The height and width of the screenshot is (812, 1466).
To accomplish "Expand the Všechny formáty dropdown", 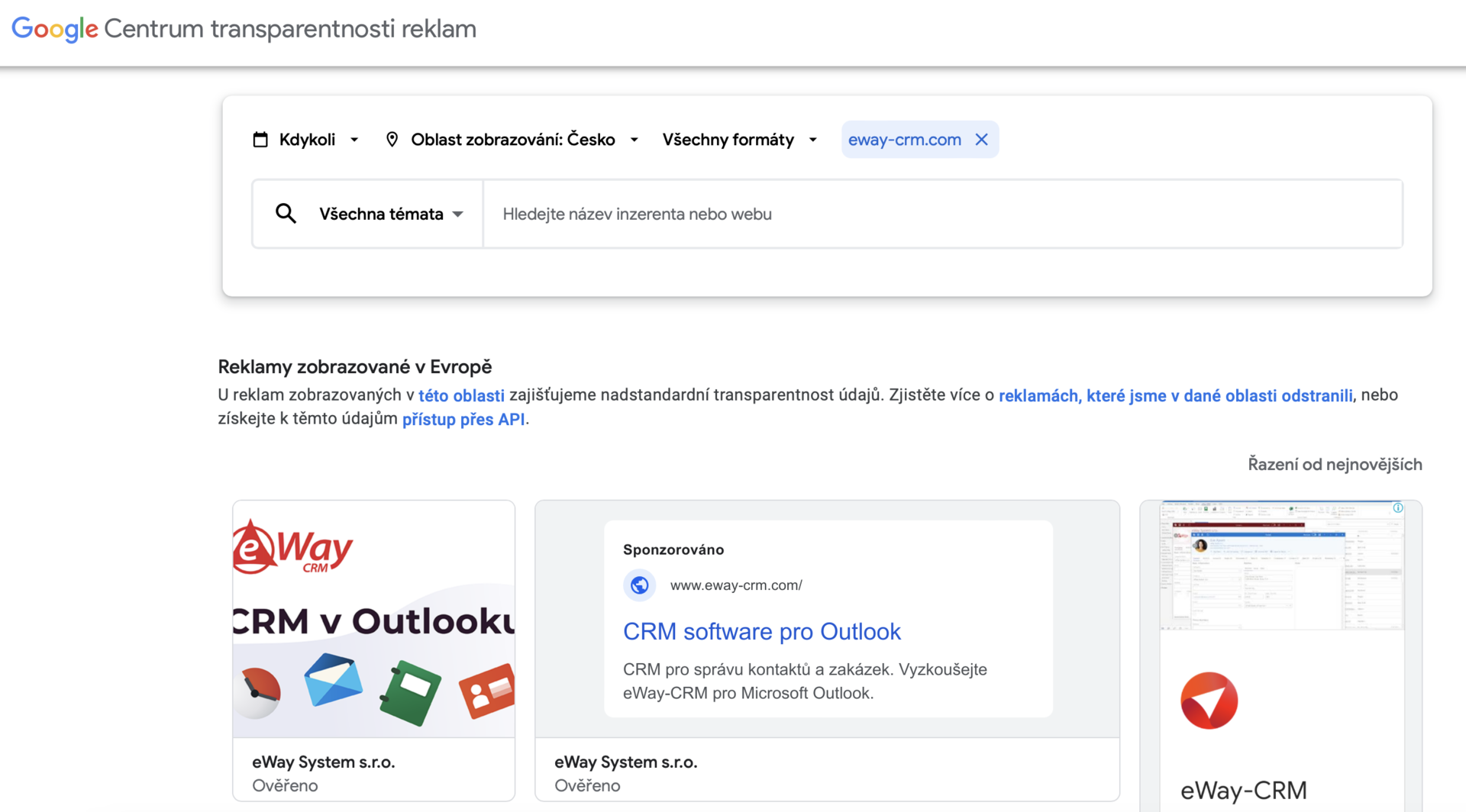I will pos(739,140).
